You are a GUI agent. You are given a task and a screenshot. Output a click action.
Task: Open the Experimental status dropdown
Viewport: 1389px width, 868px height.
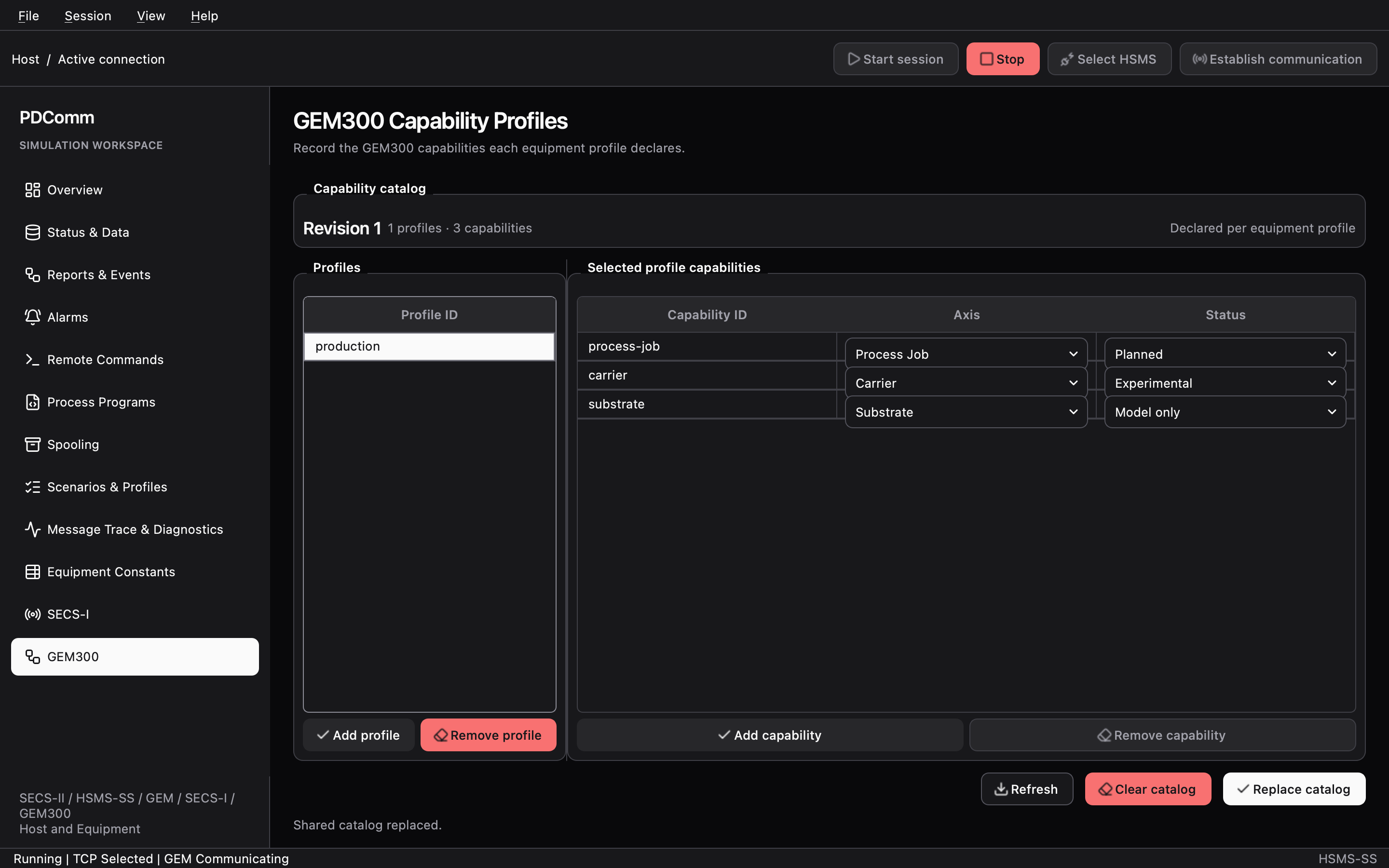(1225, 383)
